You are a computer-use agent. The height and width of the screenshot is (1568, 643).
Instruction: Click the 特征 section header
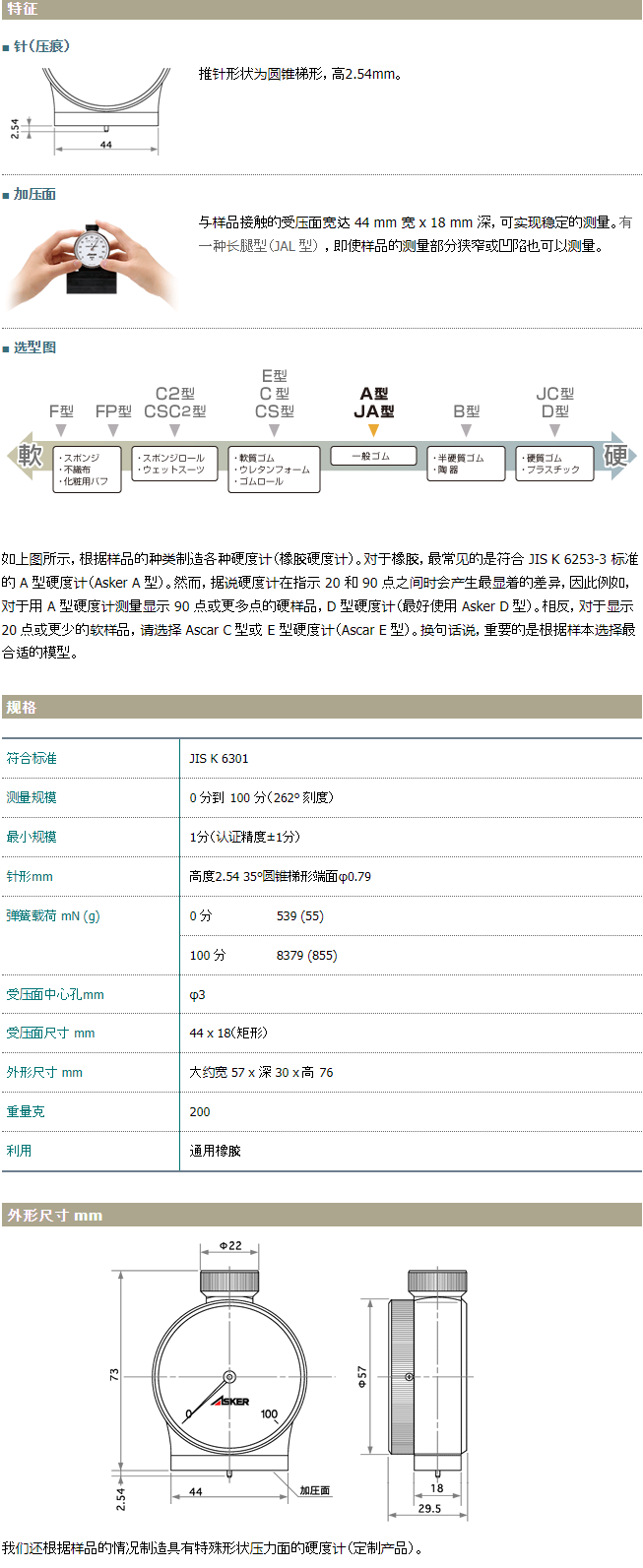click(x=321, y=10)
